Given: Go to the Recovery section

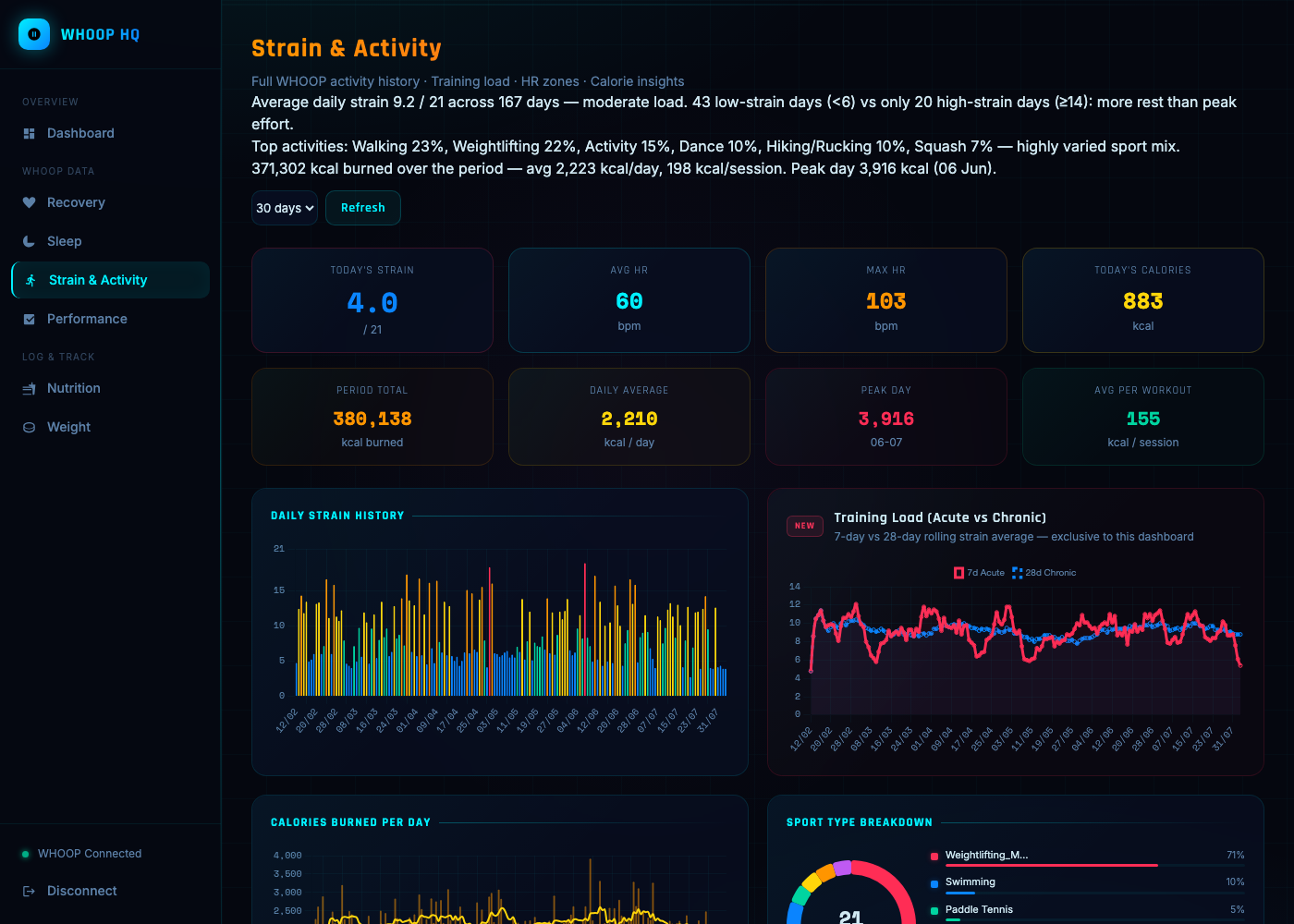Looking at the screenshot, I should tap(111, 202).
